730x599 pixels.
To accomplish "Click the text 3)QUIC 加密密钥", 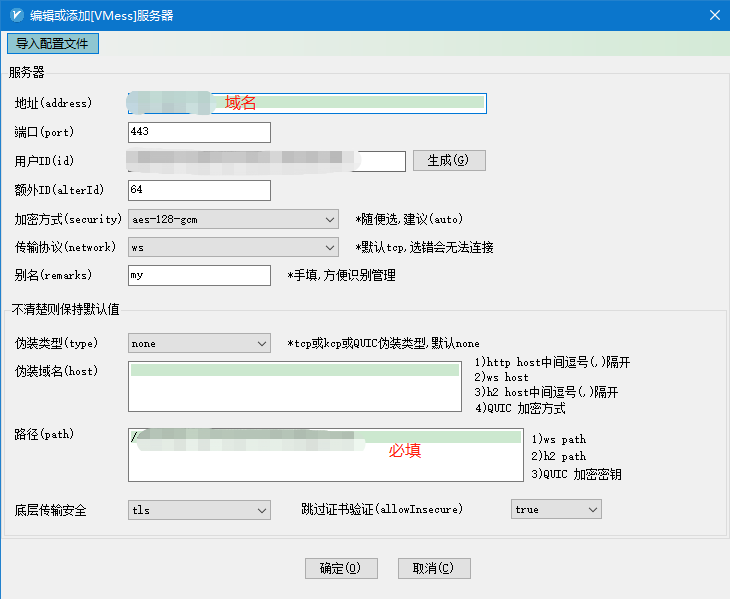I will (576, 474).
